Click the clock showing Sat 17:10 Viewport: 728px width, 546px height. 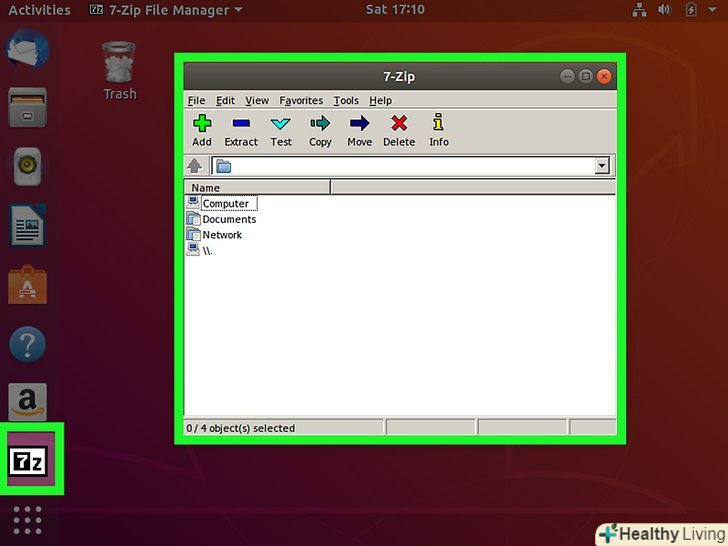point(395,9)
